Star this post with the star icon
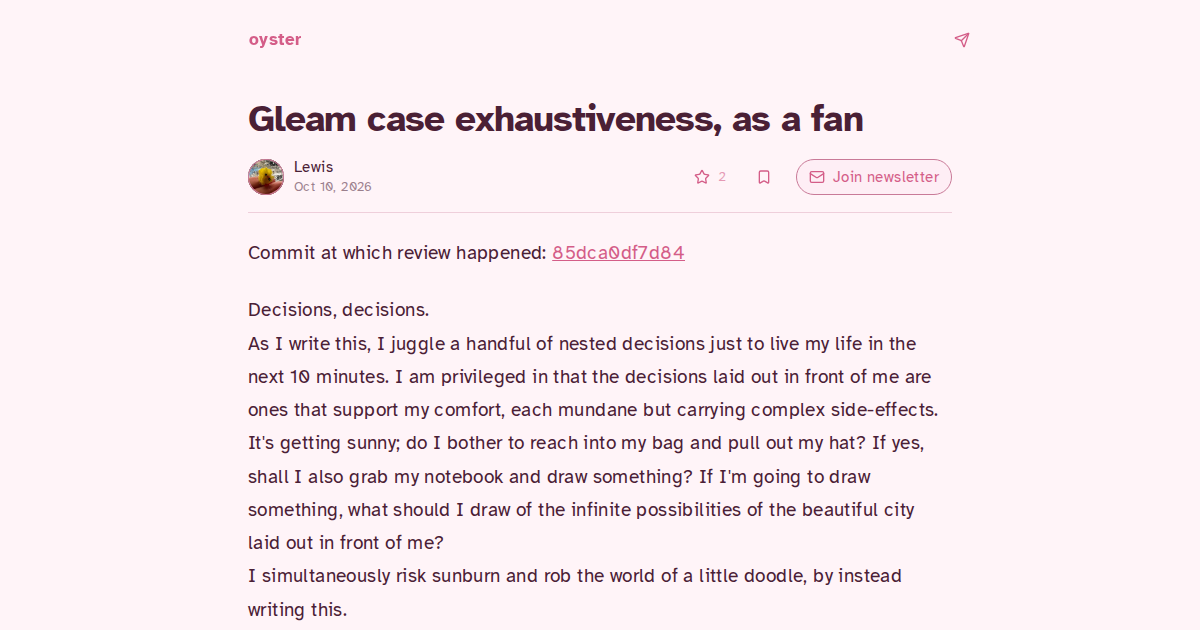The image size is (1200, 630). [702, 177]
